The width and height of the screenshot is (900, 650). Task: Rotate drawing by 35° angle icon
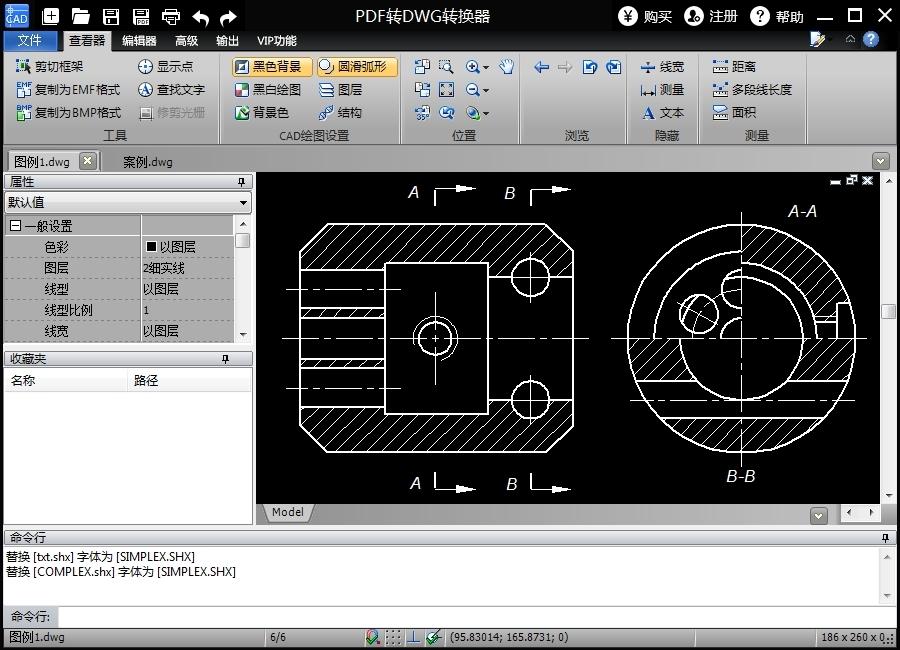point(422,113)
